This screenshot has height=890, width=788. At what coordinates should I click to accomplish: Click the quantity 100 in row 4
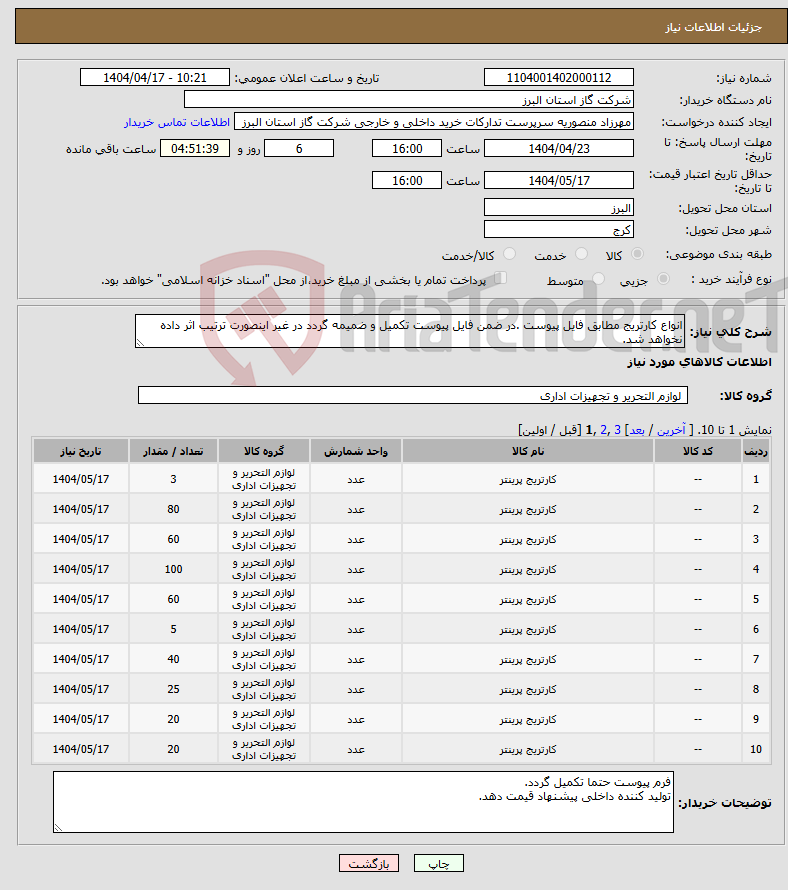pyautogui.click(x=173, y=569)
